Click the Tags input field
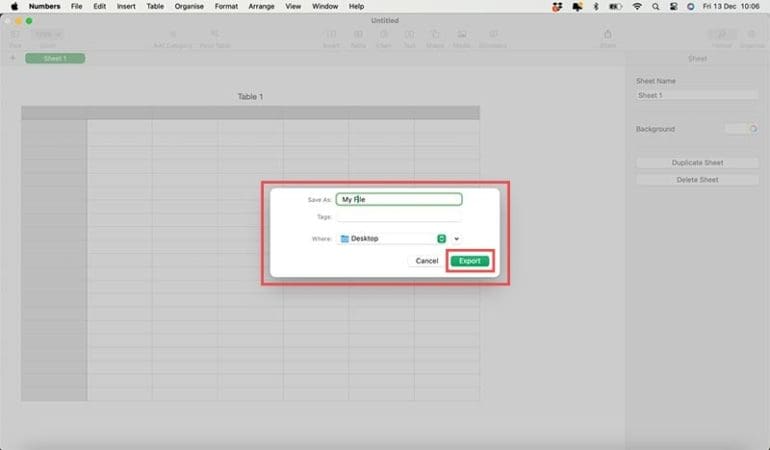This screenshot has width=770, height=450. point(399,217)
